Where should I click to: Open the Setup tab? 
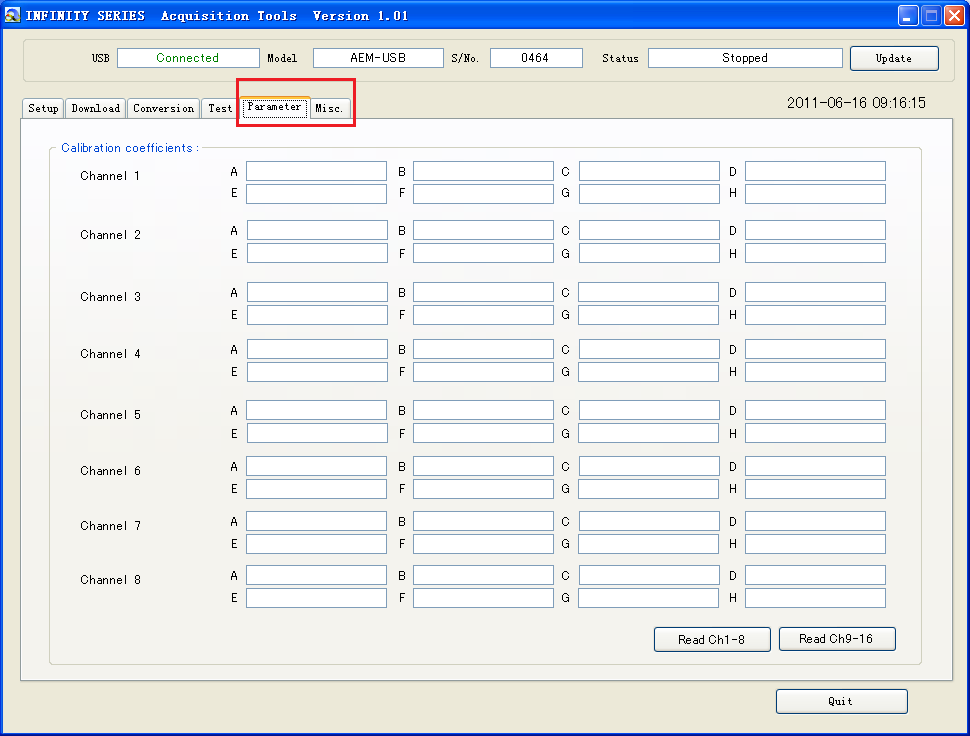43,108
